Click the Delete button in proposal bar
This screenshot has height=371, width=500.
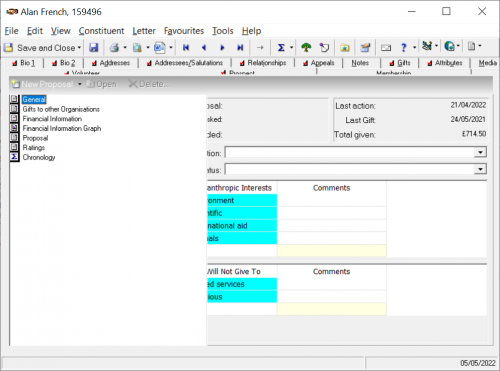coord(148,84)
